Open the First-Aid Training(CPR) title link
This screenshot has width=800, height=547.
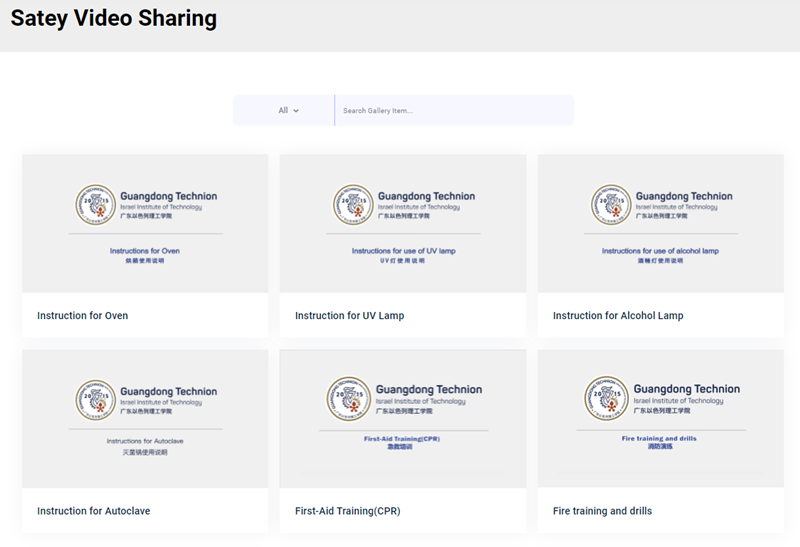pyautogui.click(x=348, y=511)
